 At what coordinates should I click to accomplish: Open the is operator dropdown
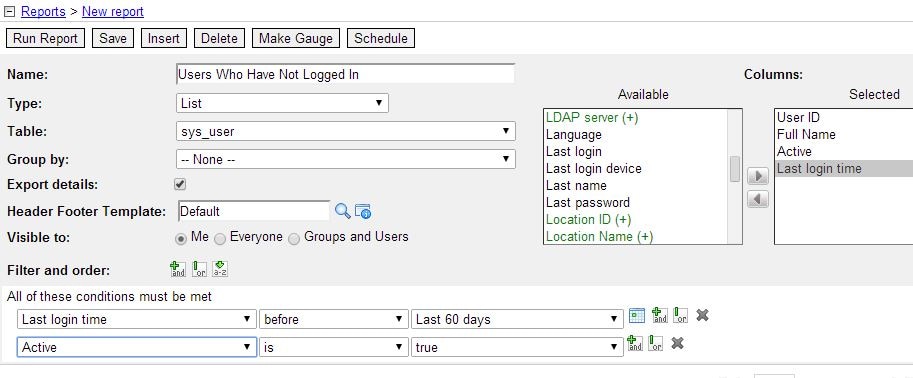(333, 347)
